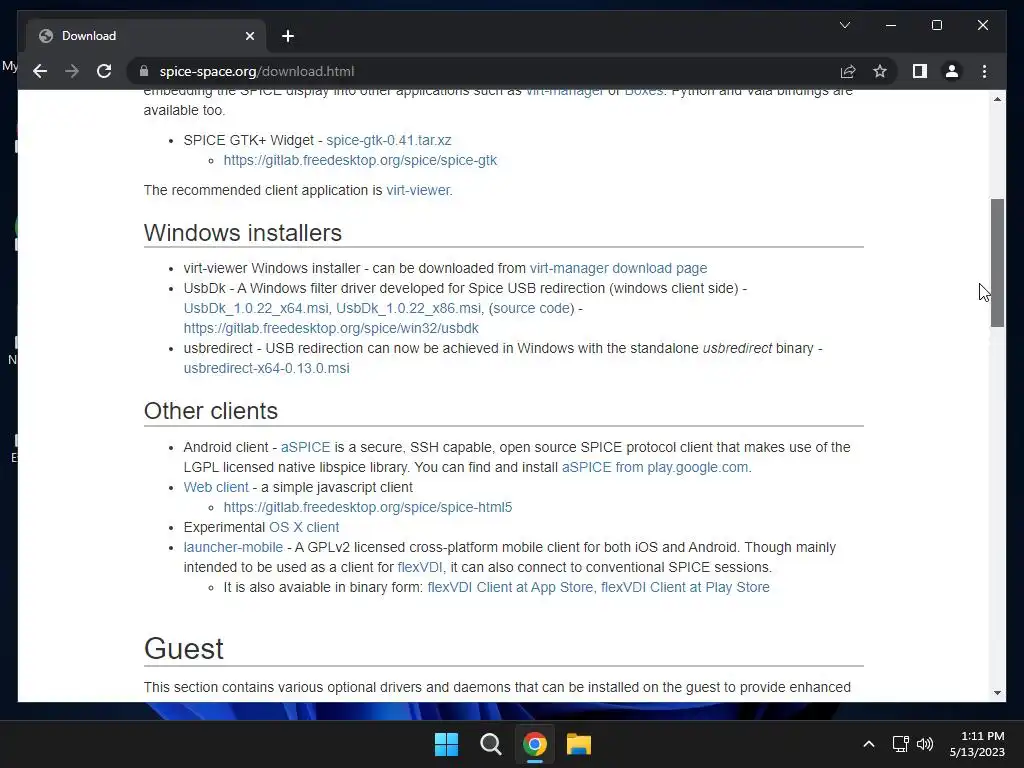Reload the current page

tap(104, 71)
